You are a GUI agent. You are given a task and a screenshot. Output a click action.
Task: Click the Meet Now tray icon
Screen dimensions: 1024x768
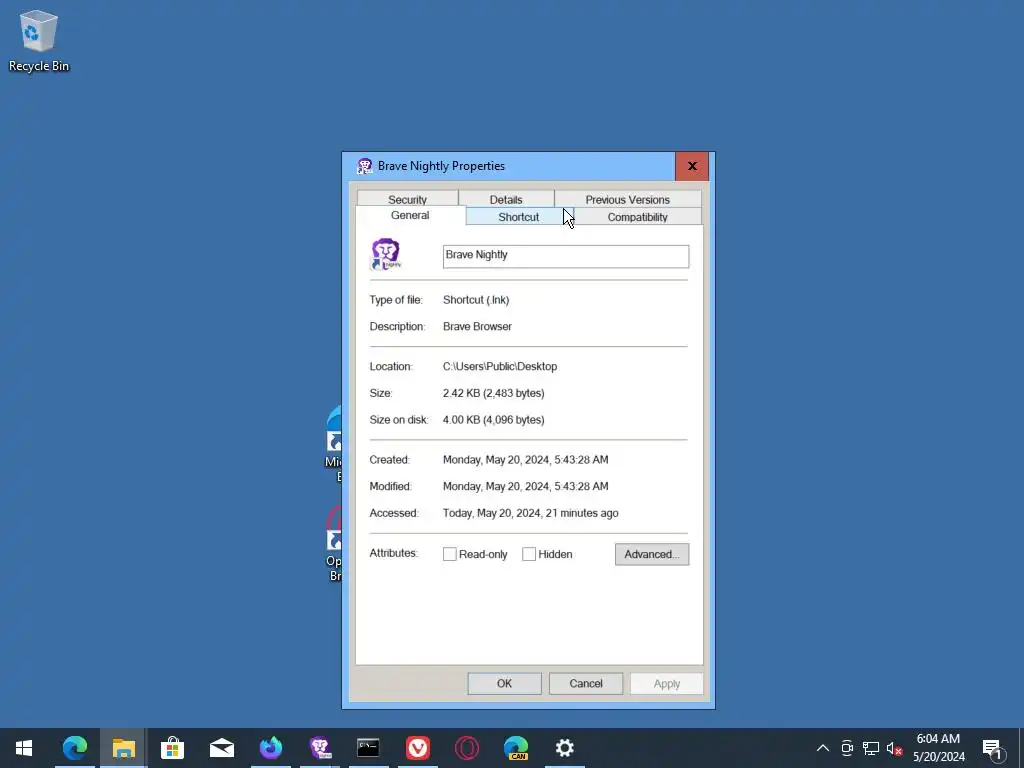[x=847, y=748]
